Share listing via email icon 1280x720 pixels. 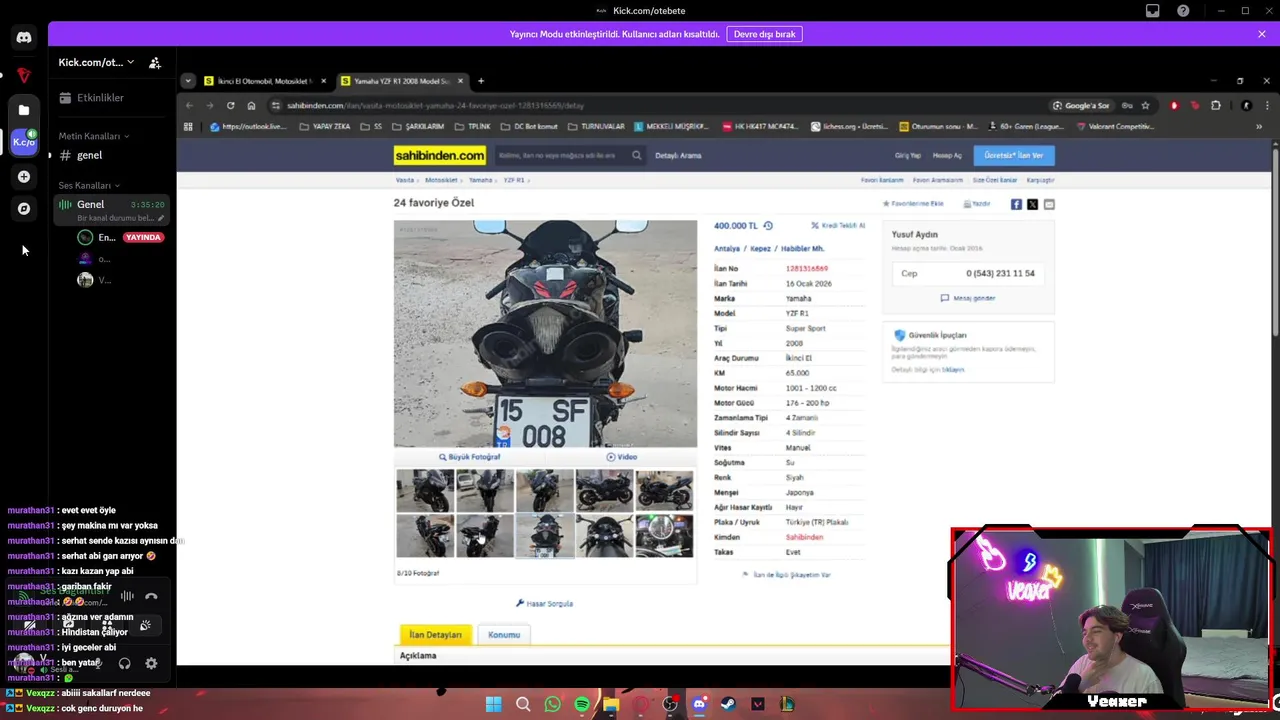(1049, 204)
